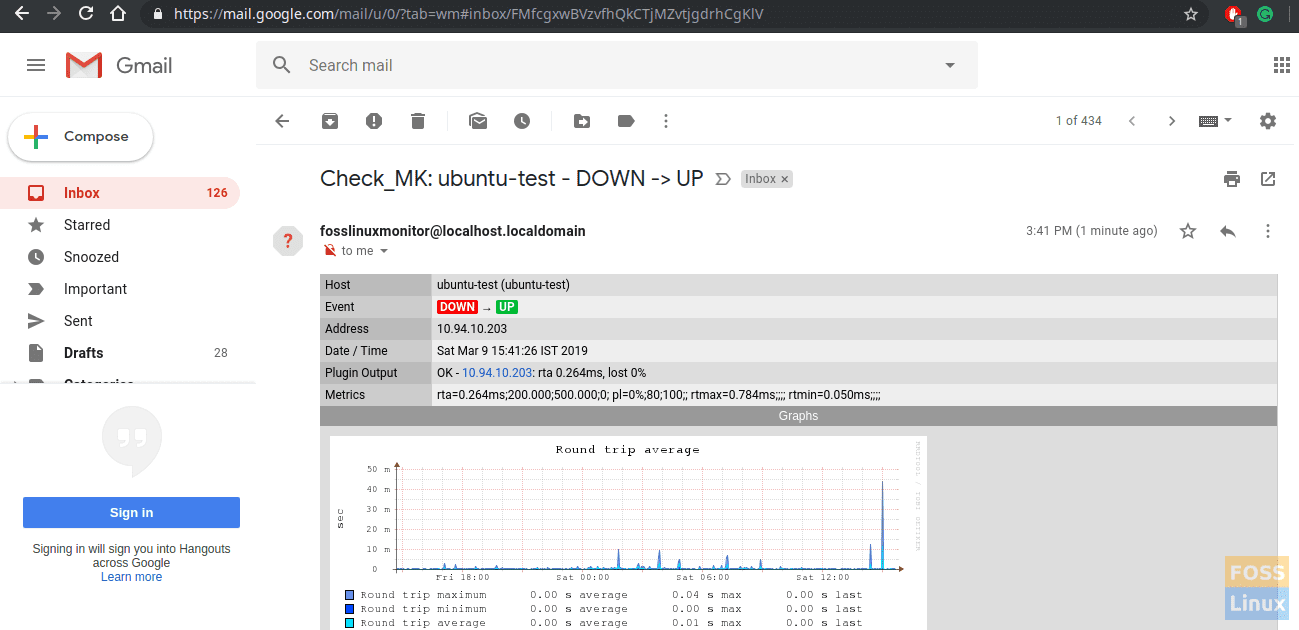Click the site security lock icon
The height and width of the screenshot is (630, 1299).
156,14
